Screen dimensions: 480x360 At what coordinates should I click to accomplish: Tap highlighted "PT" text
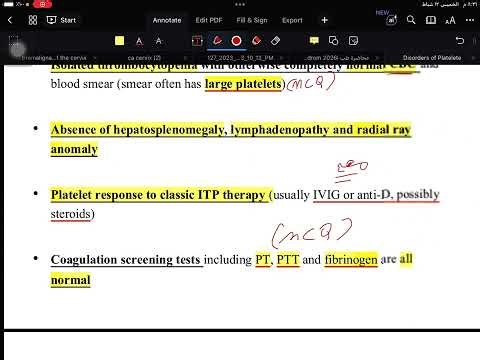point(263,260)
